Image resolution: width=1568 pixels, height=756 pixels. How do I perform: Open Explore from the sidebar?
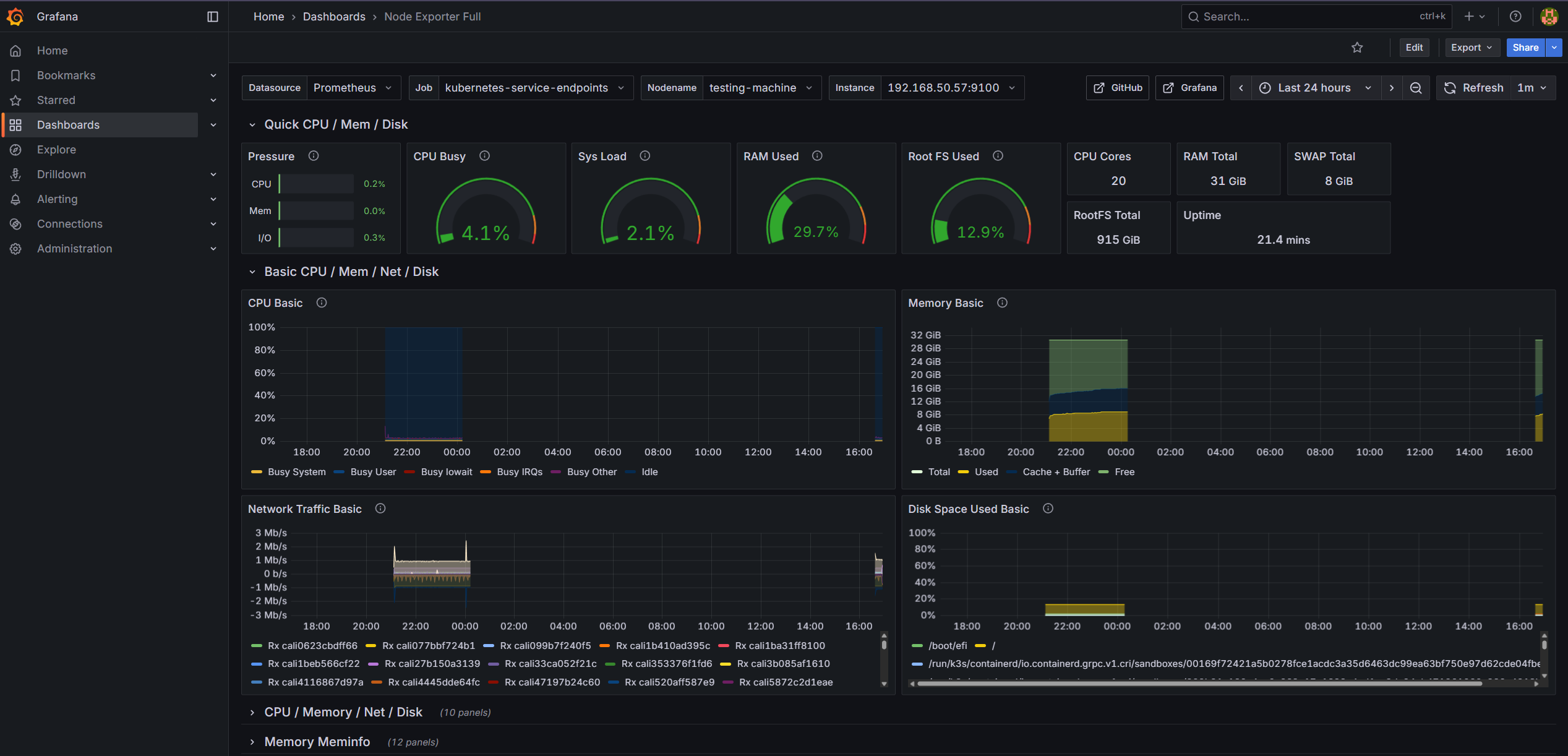point(57,149)
